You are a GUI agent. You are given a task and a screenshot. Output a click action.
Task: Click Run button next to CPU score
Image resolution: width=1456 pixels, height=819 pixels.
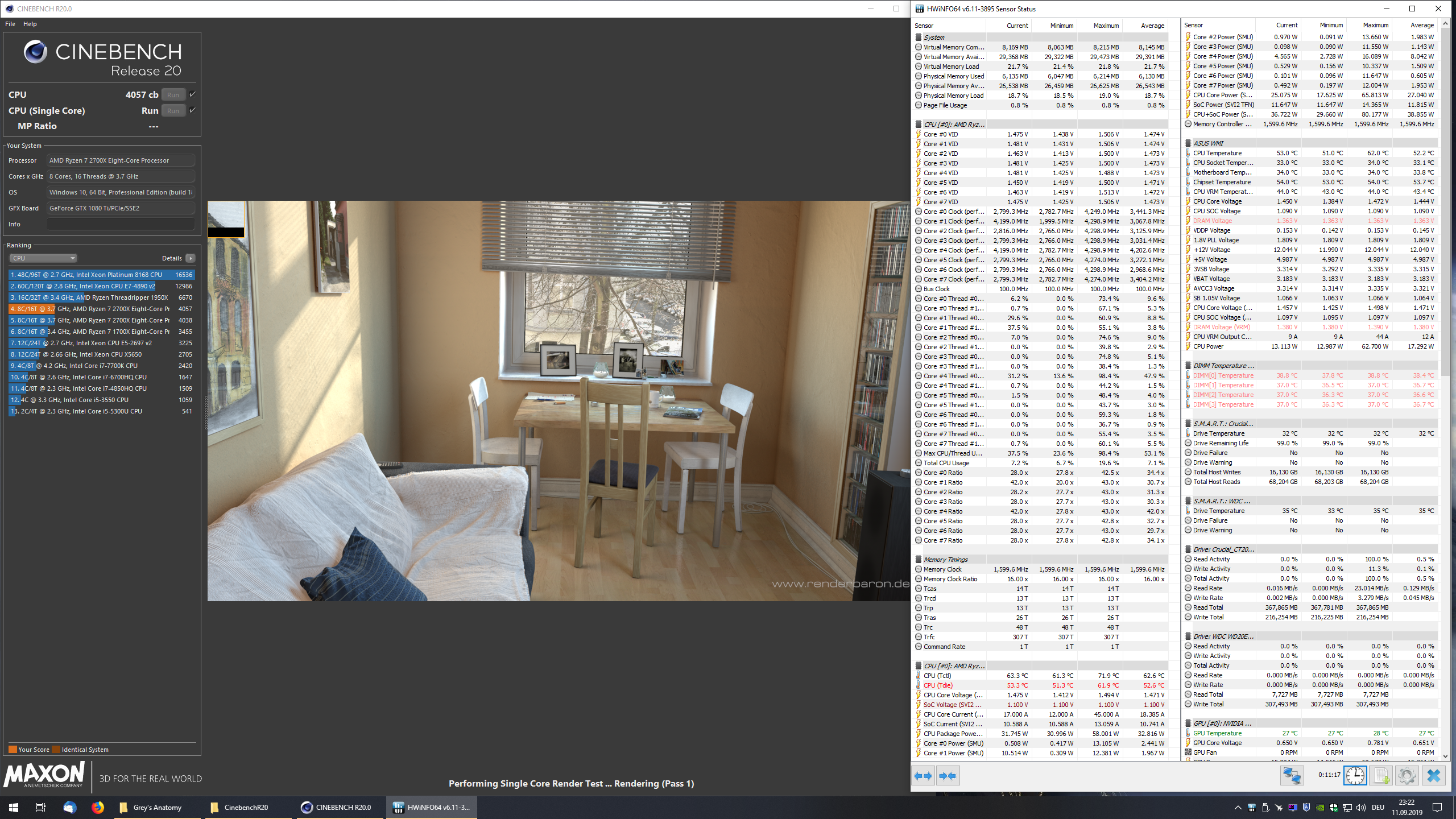pyautogui.click(x=173, y=95)
